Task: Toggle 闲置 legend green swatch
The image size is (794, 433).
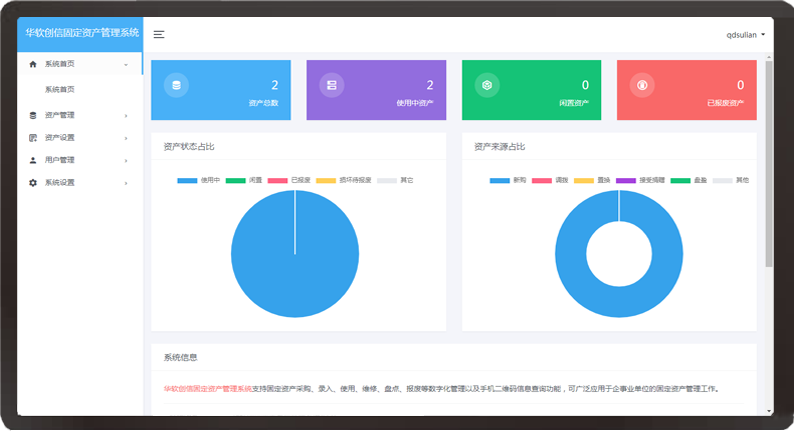Action: [x=235, y=180]
